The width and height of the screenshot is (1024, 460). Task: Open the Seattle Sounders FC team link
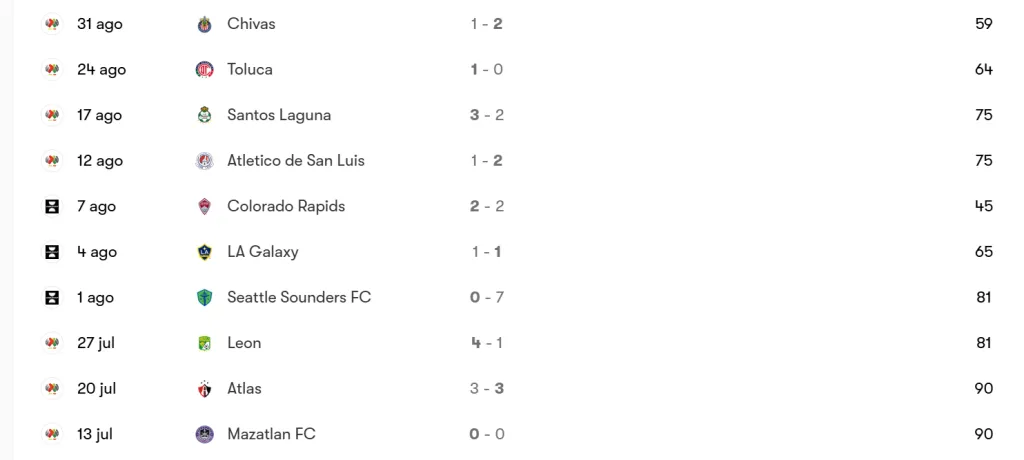tap(299, 298)
